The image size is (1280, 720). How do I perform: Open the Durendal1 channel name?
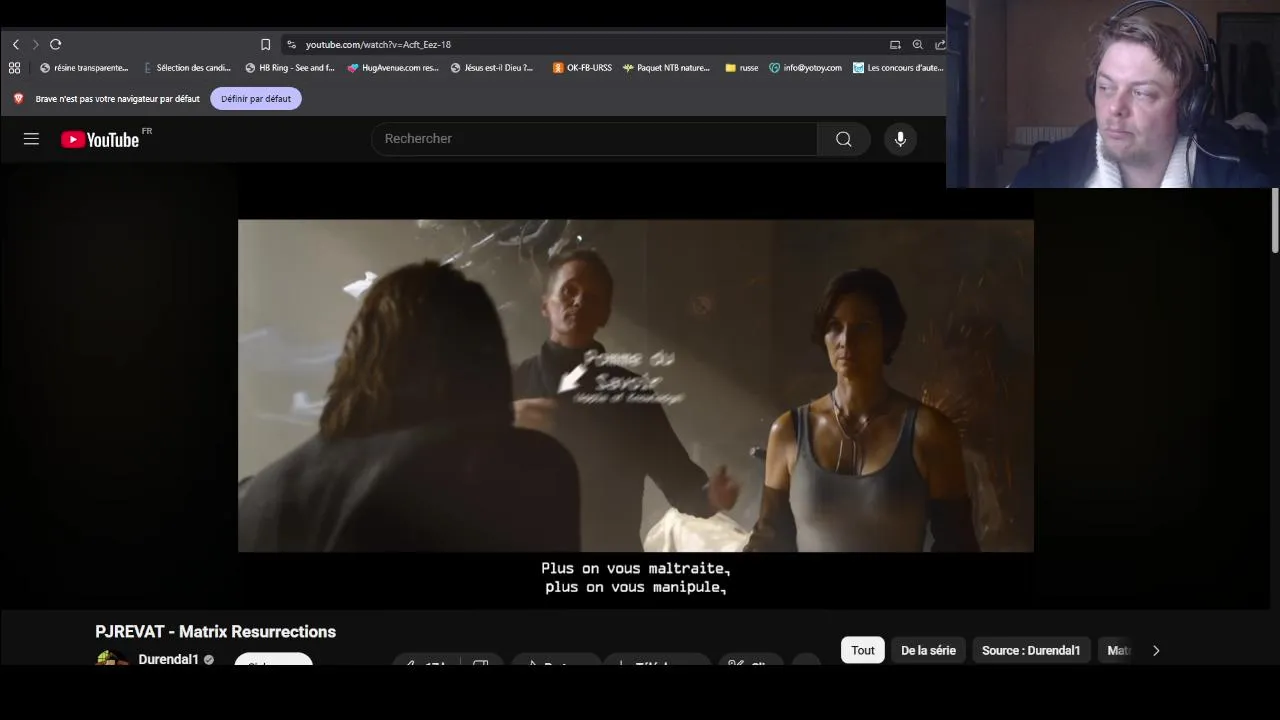click(x=168, y=659)
